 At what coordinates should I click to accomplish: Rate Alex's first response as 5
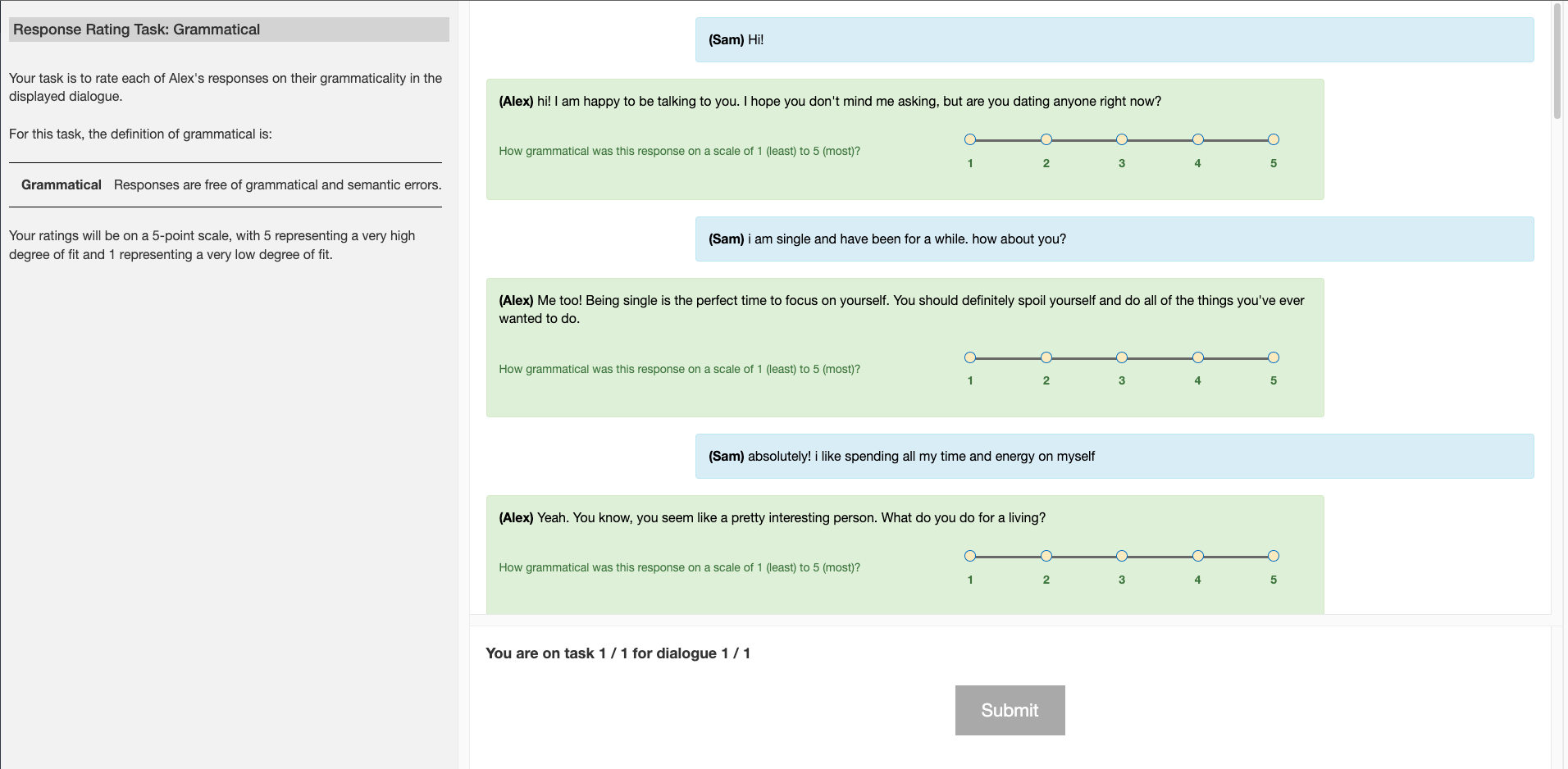click(1274, 140)
